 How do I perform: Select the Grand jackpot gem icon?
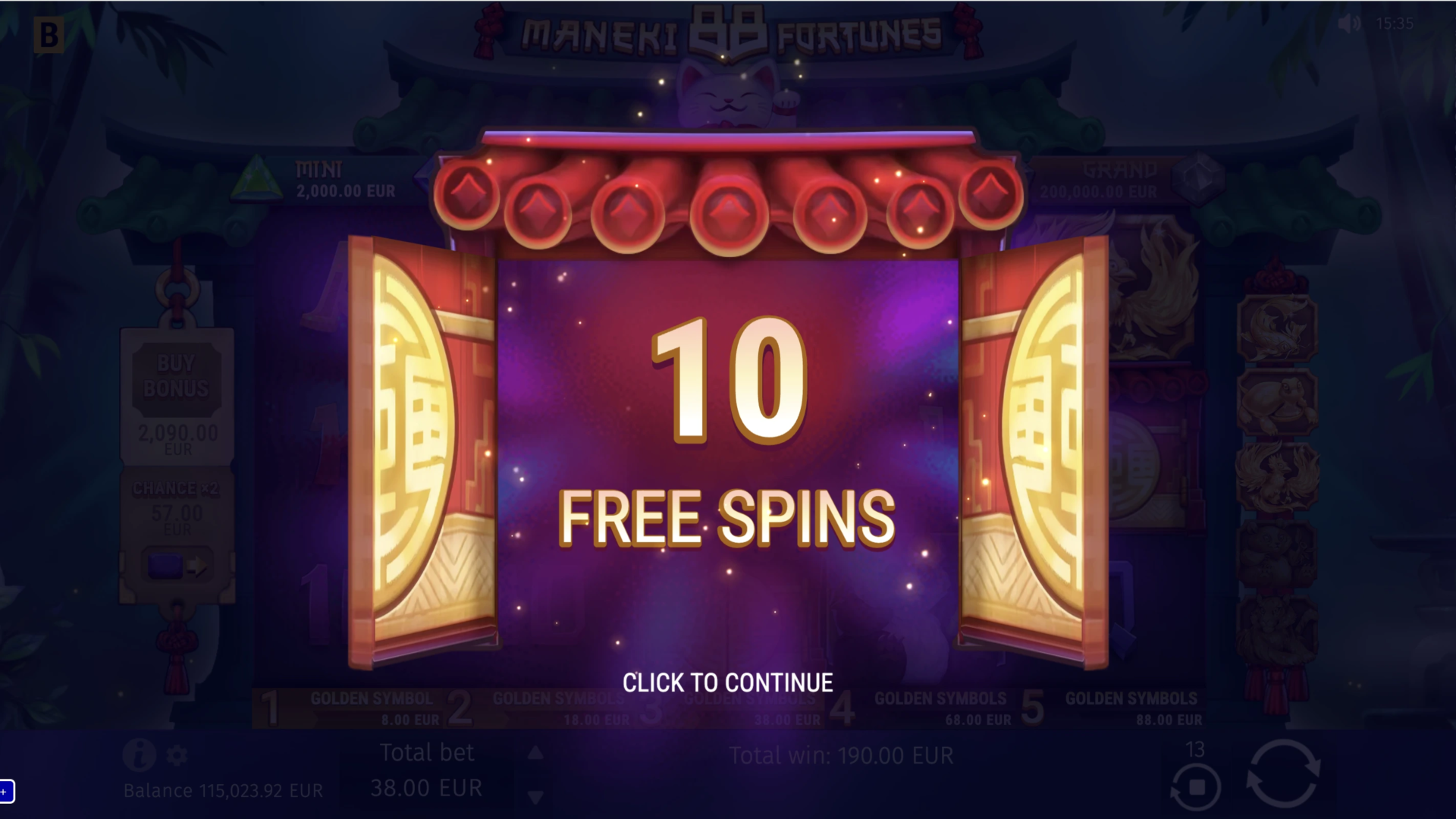1198,177
